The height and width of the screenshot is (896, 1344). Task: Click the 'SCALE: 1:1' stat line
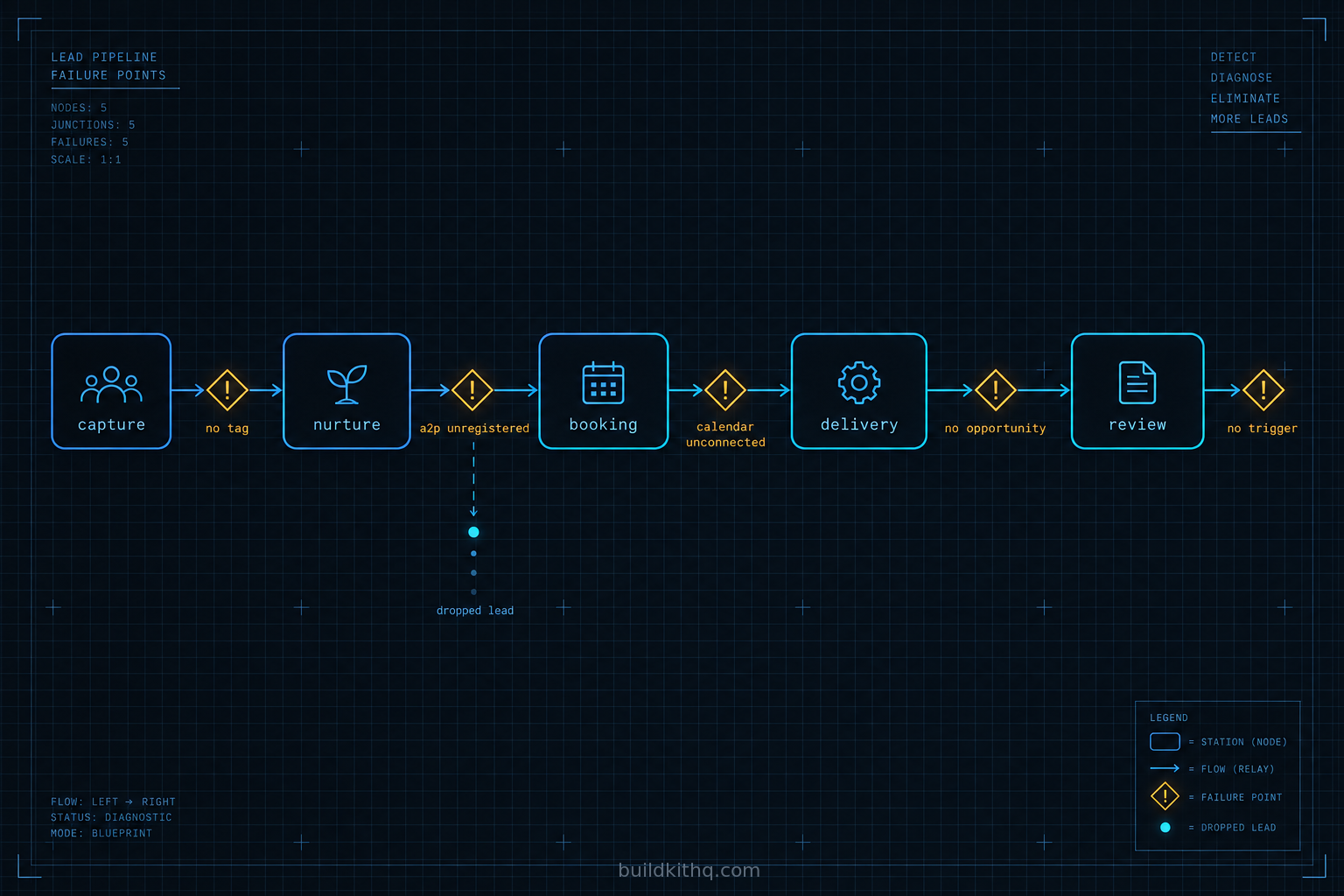[86, 159]
